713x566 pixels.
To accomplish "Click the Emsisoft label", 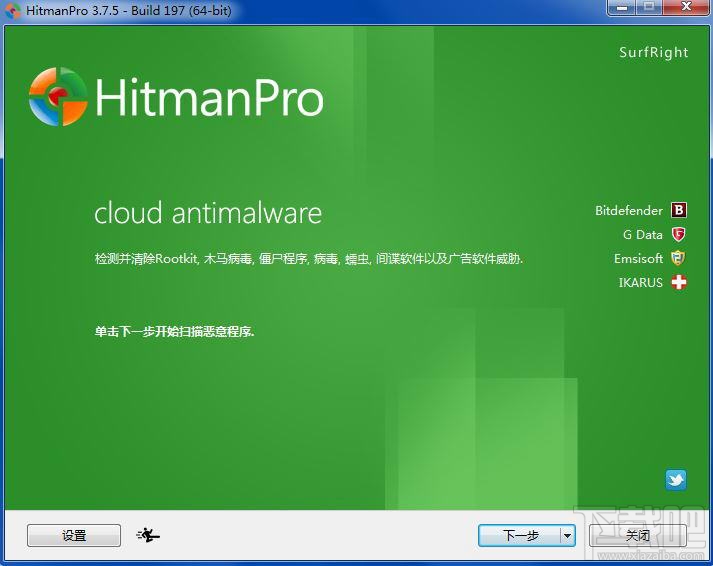I will click(638, 259).
